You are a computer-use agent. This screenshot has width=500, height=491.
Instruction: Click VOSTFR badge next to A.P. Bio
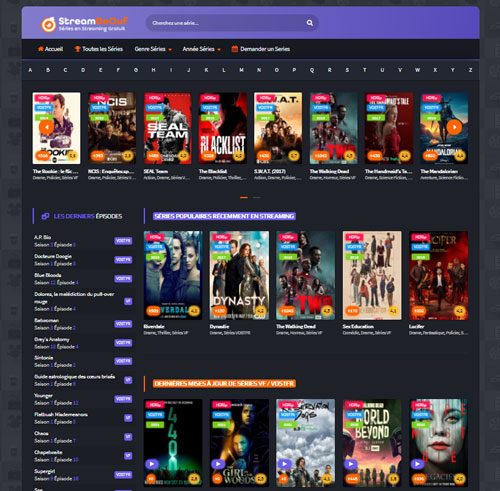[x=123, y=241]
